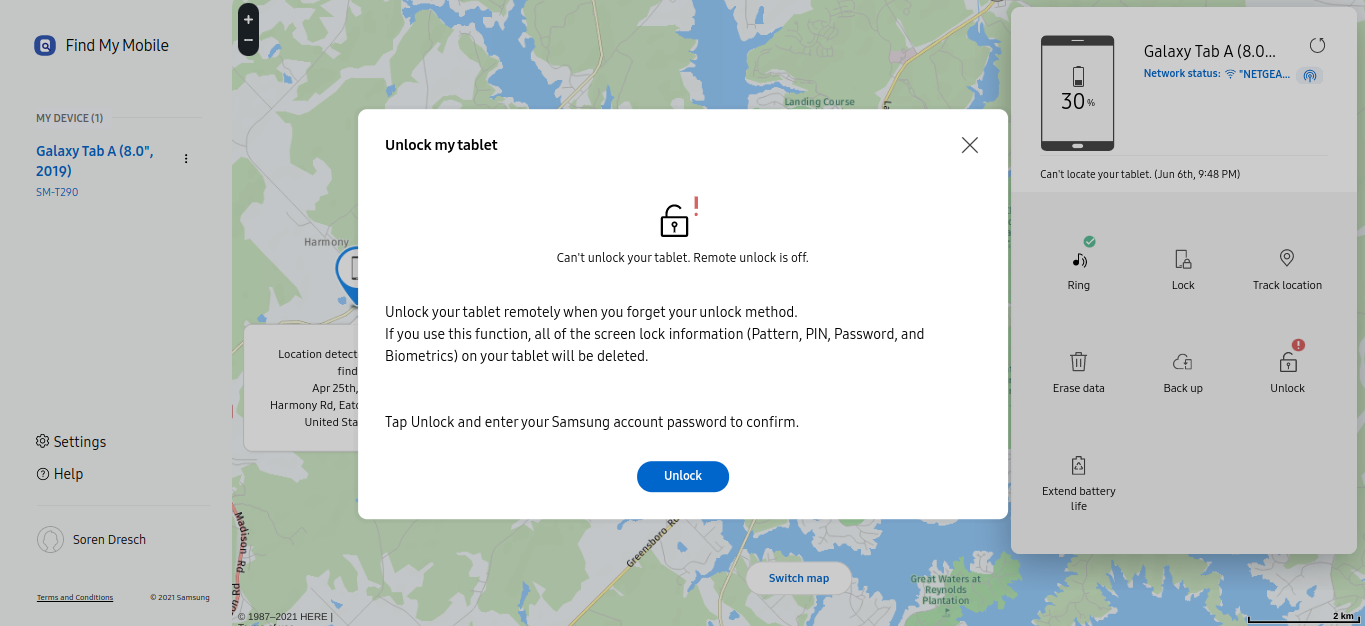Open the device three-dot options menu
The height and width of the screenshot is (626, 1365).
tap(186, 159)
